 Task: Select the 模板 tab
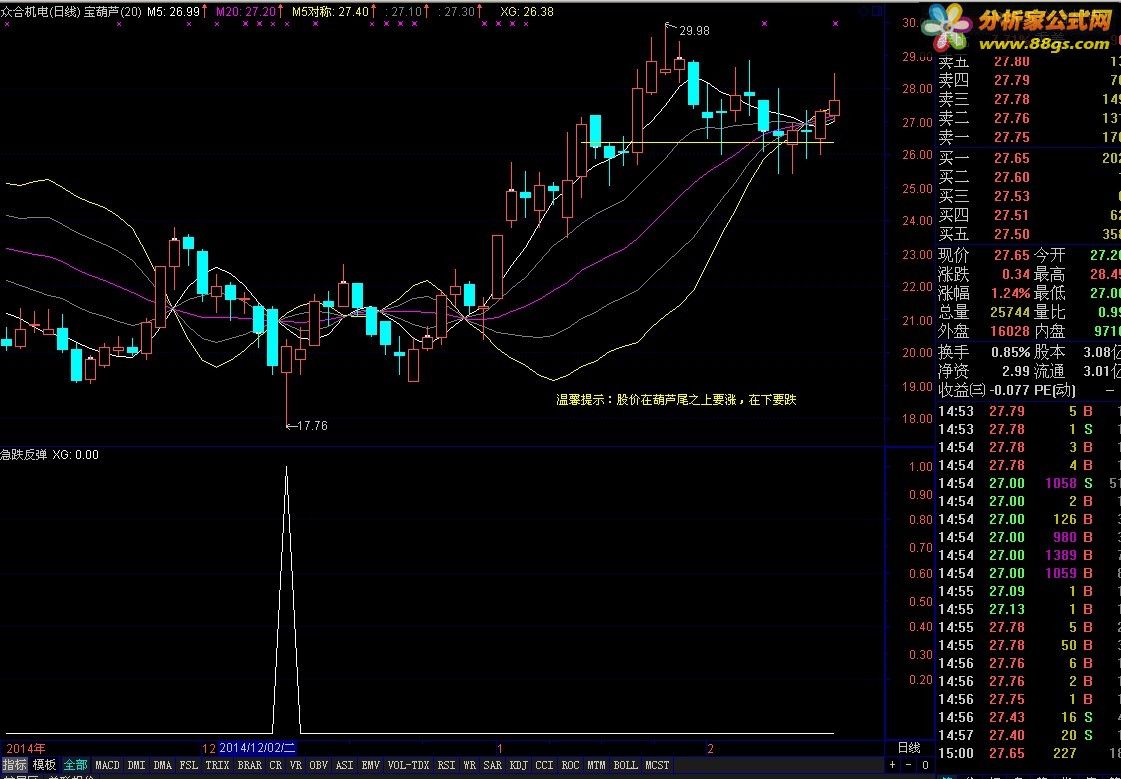[45, 765]
